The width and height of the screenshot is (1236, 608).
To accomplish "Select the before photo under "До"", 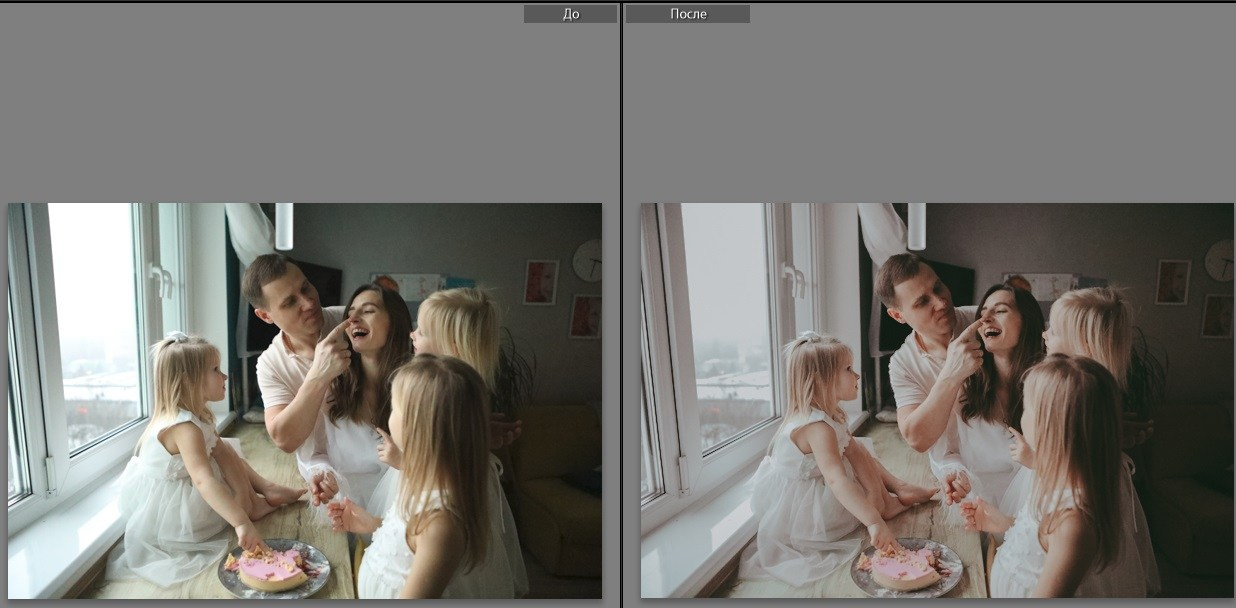I will tap(305, 401).
